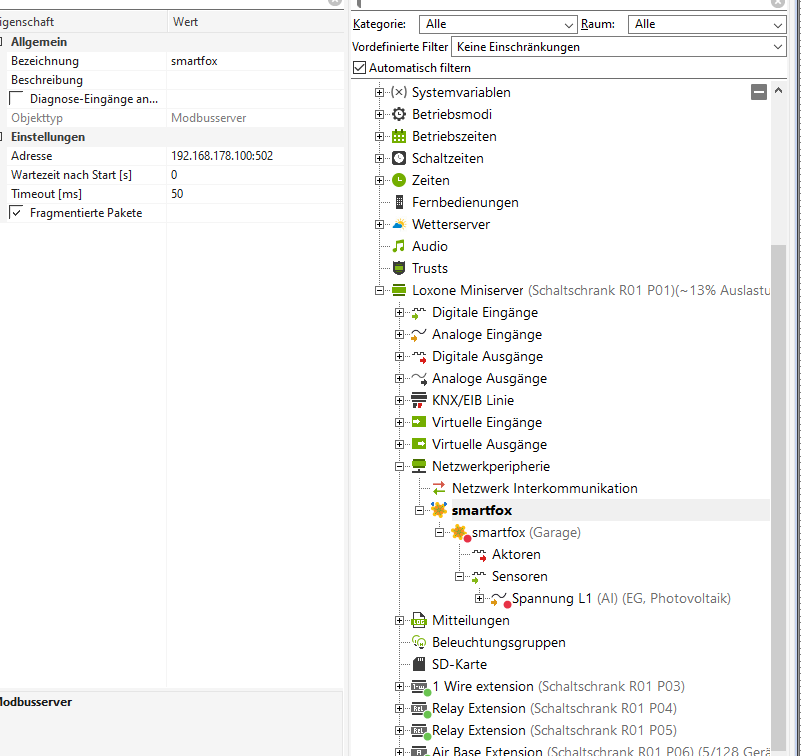Expand the Systemvariablen tree node
The image size is (801, 756).
click(x=379, y=92)
